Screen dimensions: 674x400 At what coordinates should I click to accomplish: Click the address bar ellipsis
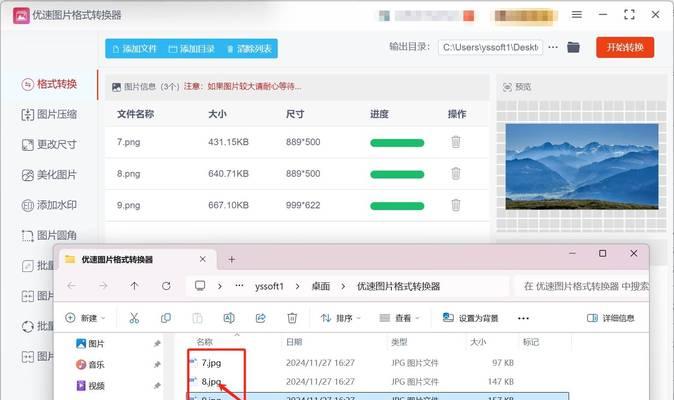[239, 286]
